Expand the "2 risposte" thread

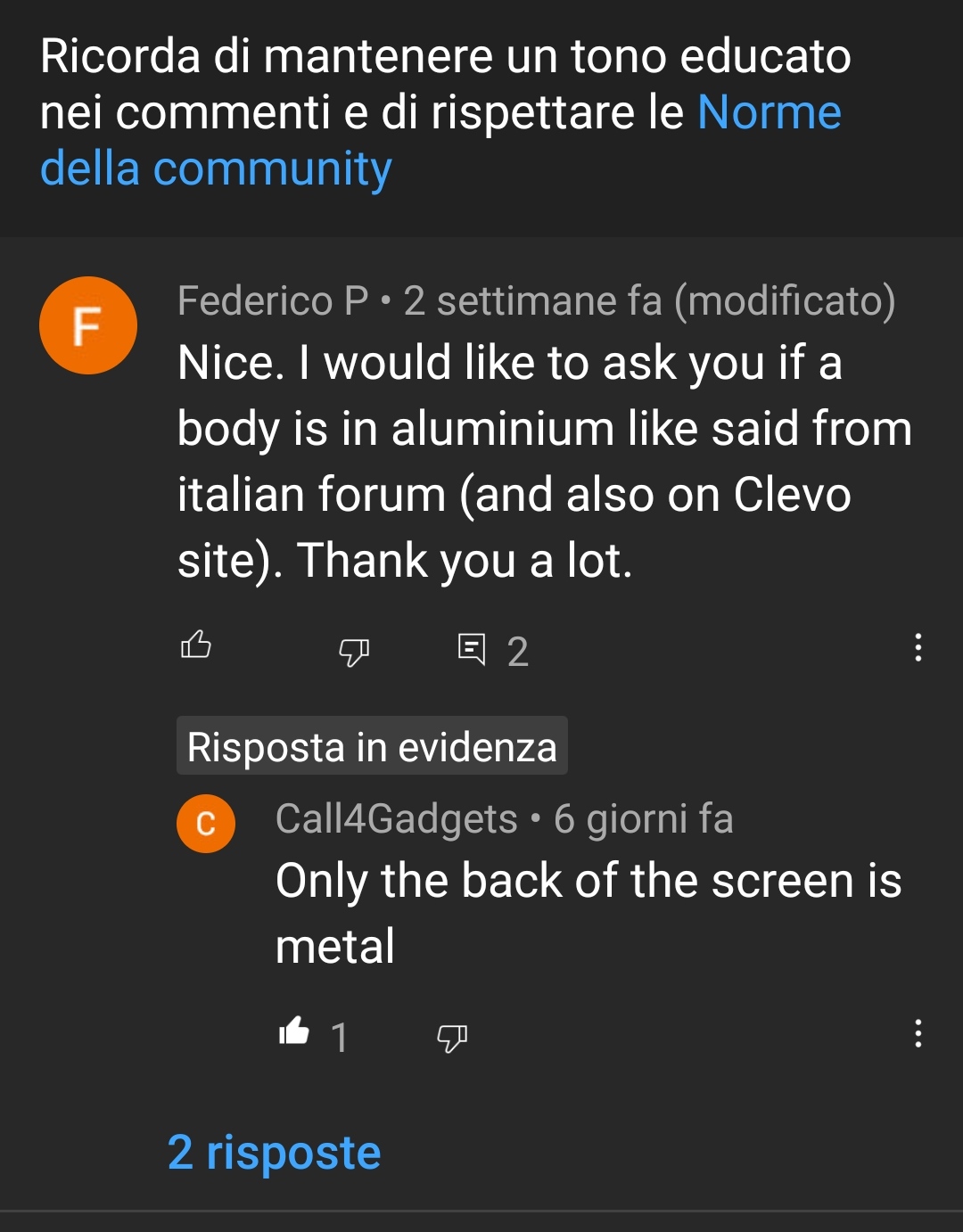pyautogui.click(x=275, y=1153)
